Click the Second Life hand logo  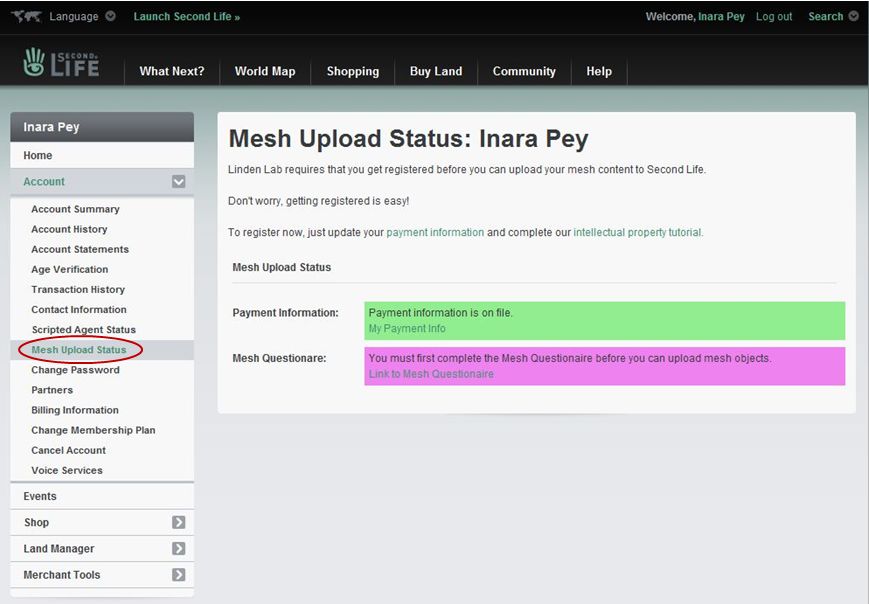35,62
